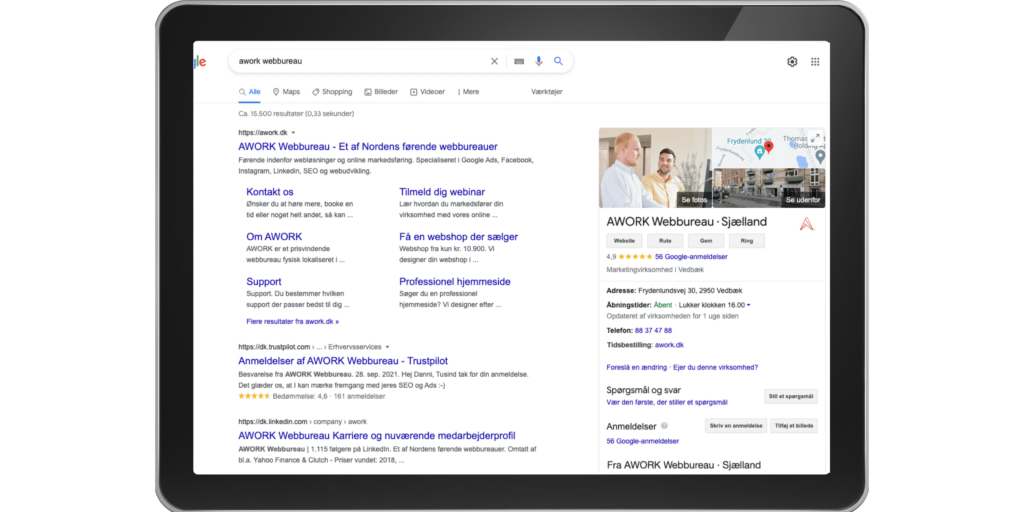The height and width of the screenshot is (512, 1024).
Task: Expand opening hours Lukker klokken 16.00
Action: [x=714, y=305]
